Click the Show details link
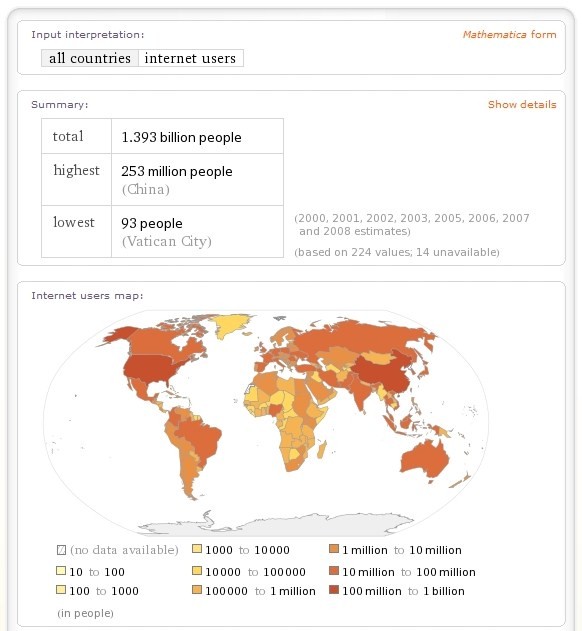The width and height of the screenshot is (582, 631). [522, 105]
